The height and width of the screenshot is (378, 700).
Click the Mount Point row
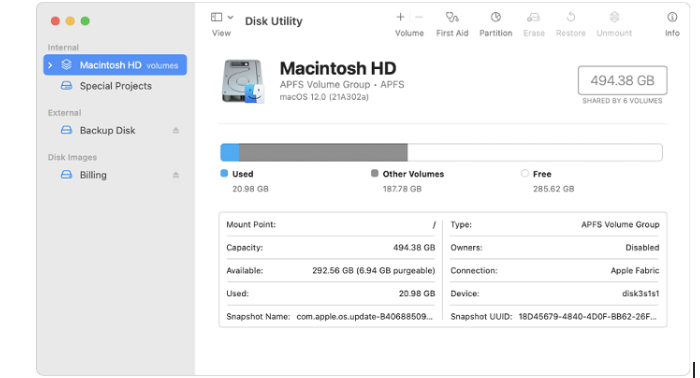pyautogui.click(x=331, y=224)
